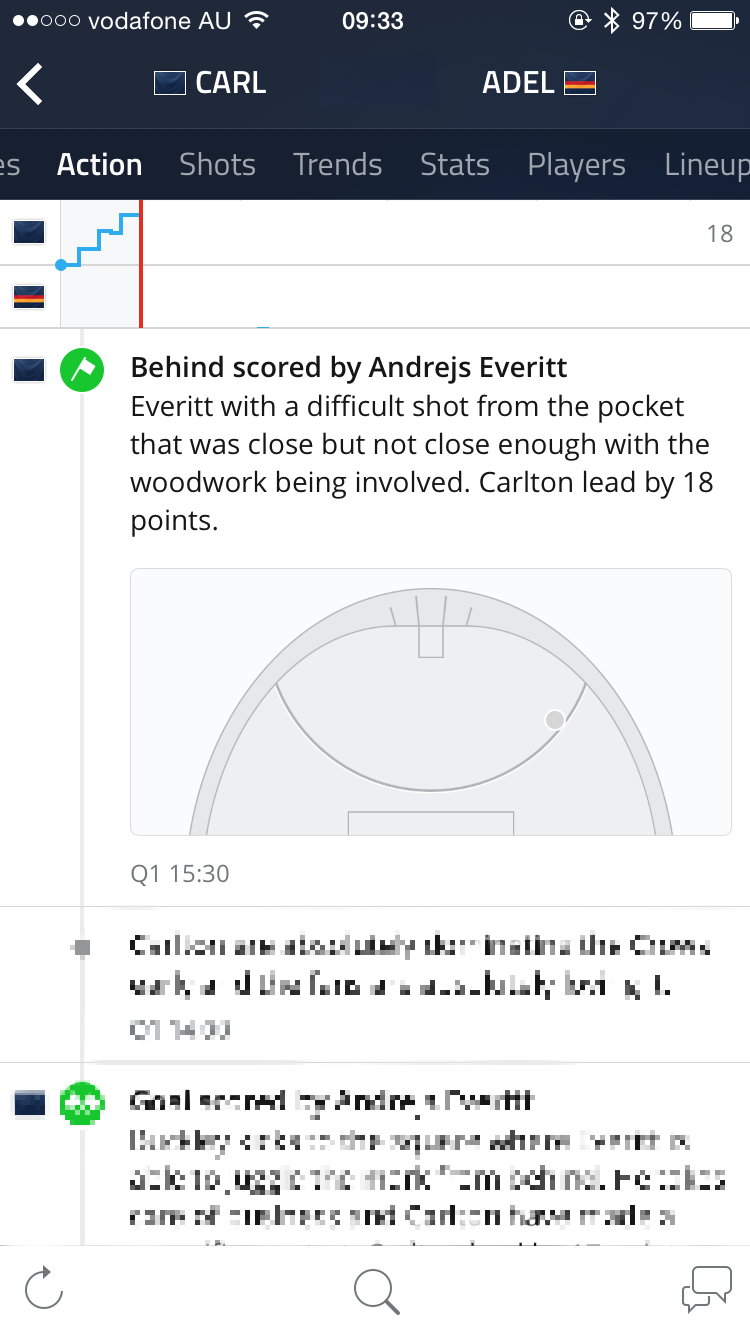Screen dimensions: 750x1334
Task: Tap the Carlton flag icon in header
Action: pyautogui.click(x=170, y=83)
